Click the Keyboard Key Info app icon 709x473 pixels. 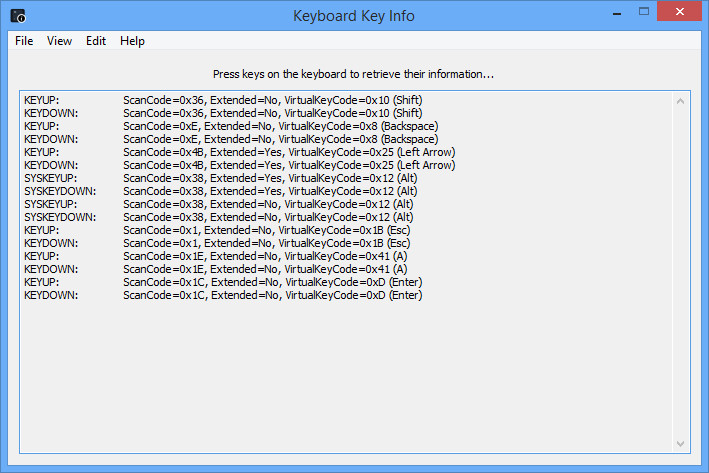click(x=18, y=16)
